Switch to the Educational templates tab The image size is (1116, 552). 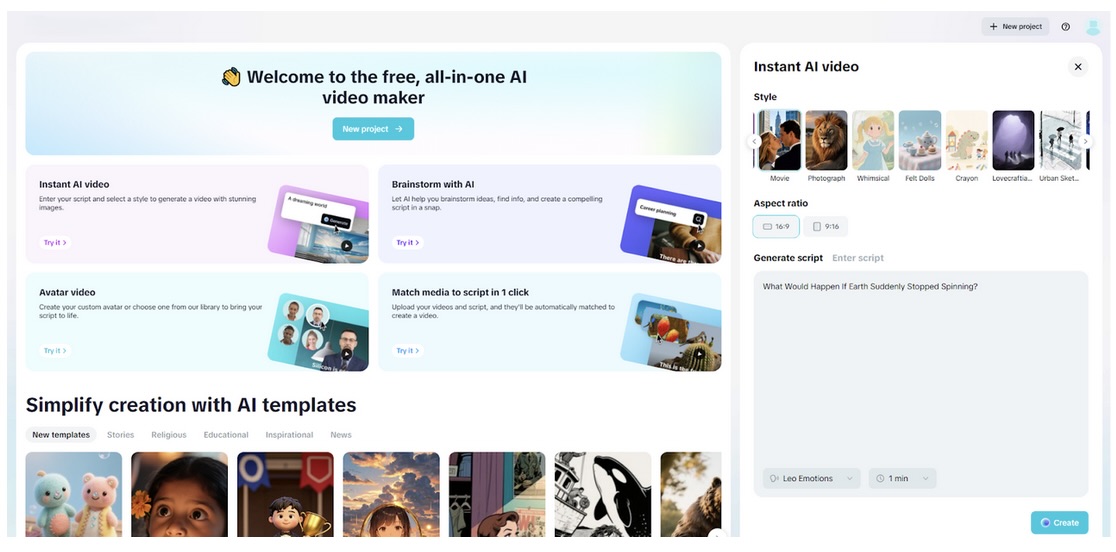[x=226, y=435]
